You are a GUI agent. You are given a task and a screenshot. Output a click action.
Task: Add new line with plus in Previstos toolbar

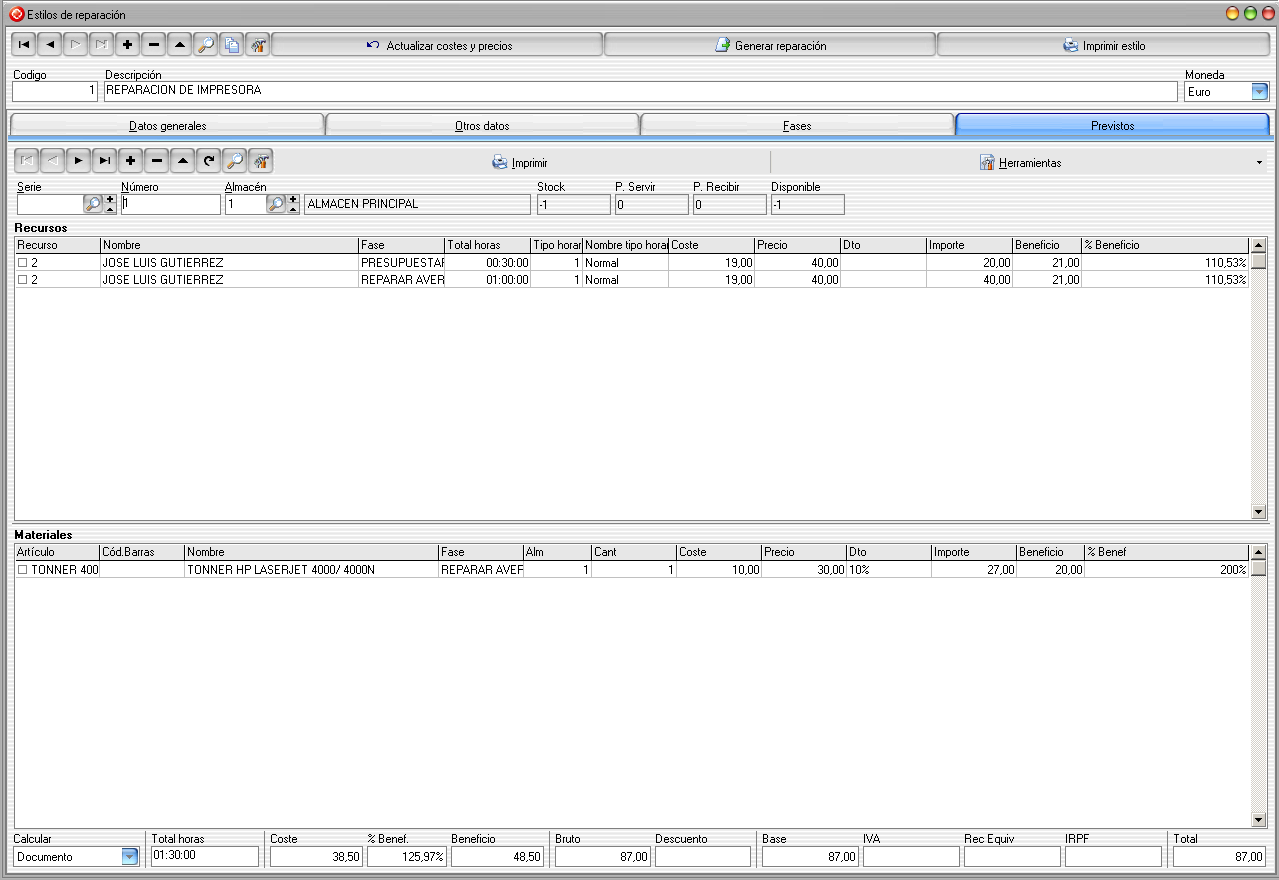coord(131,161)
